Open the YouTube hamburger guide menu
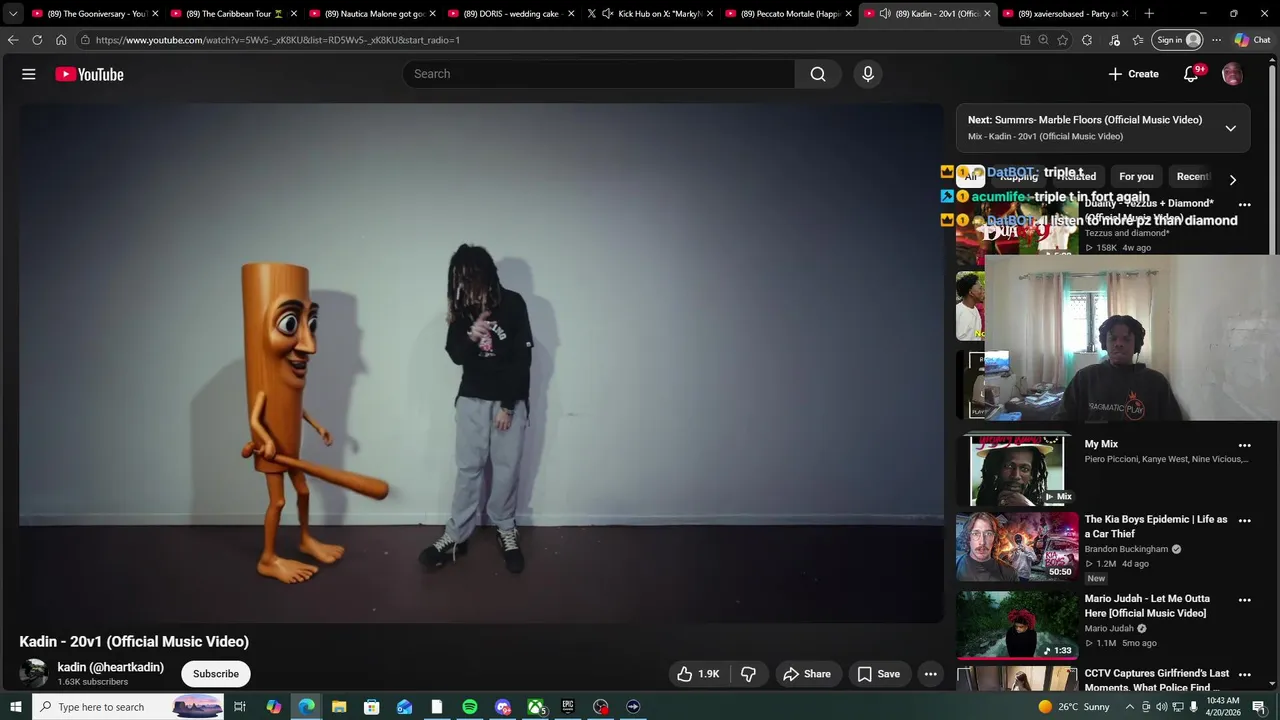Image resolution: width=1280 pixels, height=720 pixels. pyautogui.click(x=29, y=74)
